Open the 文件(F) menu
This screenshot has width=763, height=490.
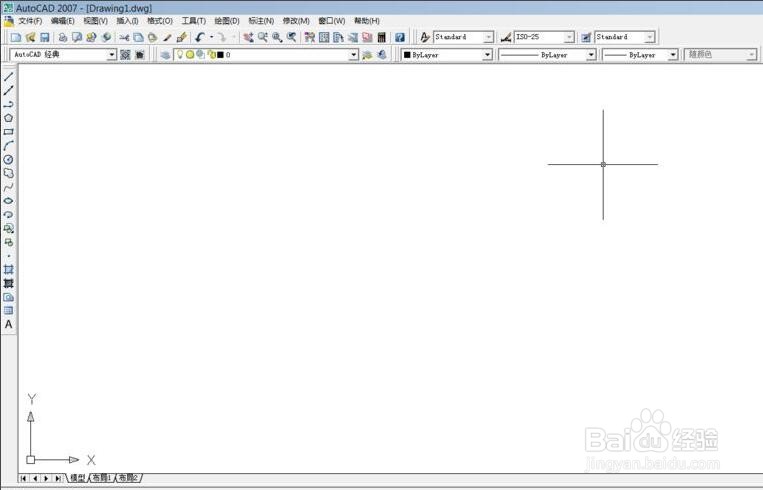pyautogui.click(x=30, y=21)
